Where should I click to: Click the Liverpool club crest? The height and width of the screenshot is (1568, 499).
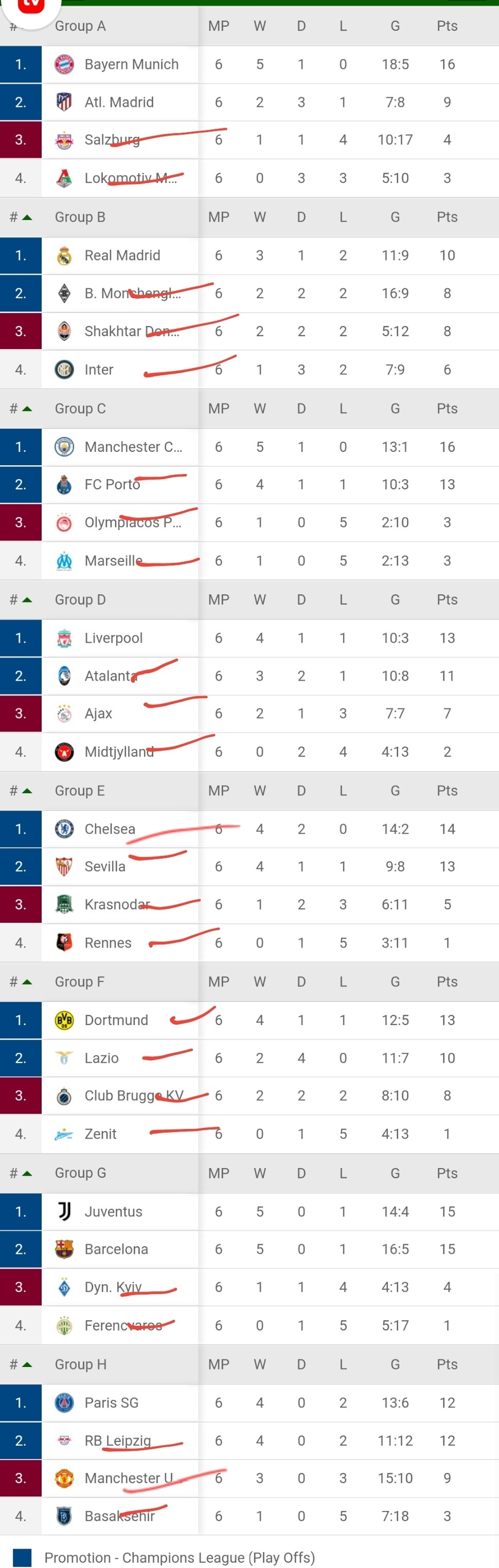64,638
